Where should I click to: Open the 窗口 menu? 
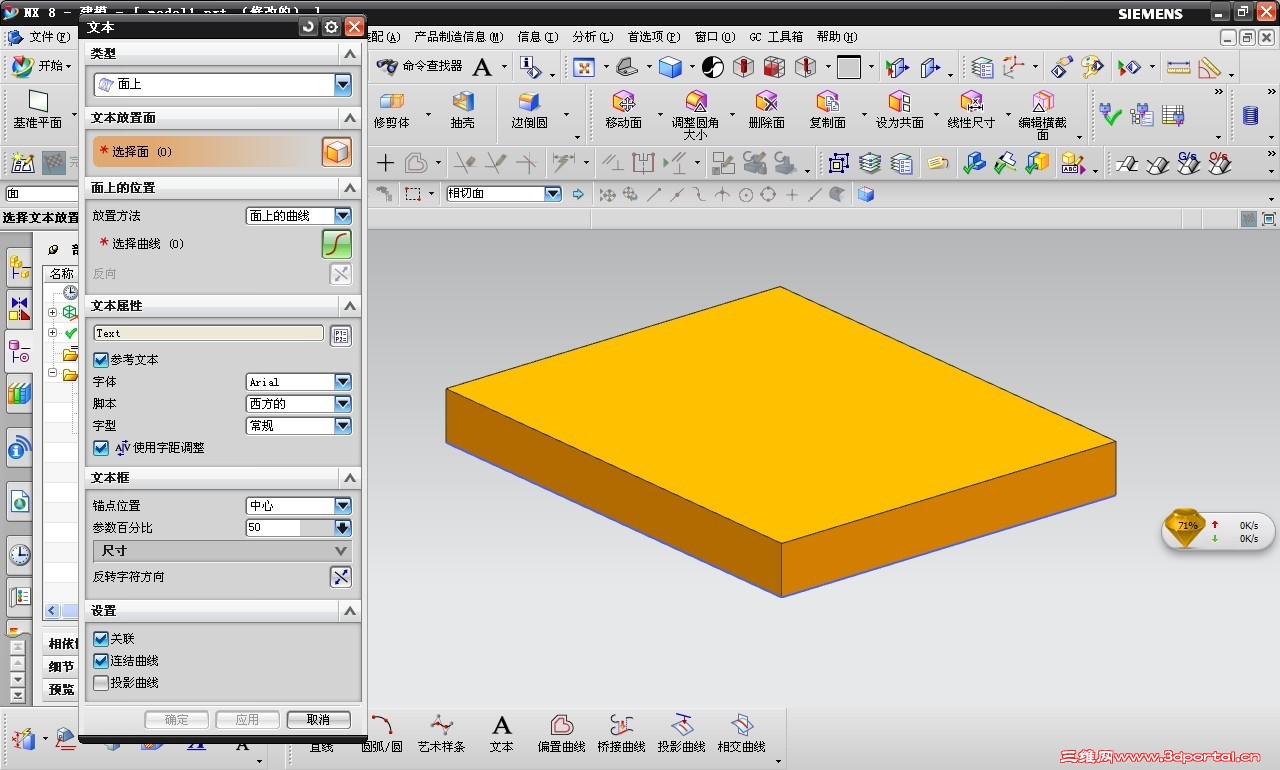pyautogui.click(x=715, y=37)
